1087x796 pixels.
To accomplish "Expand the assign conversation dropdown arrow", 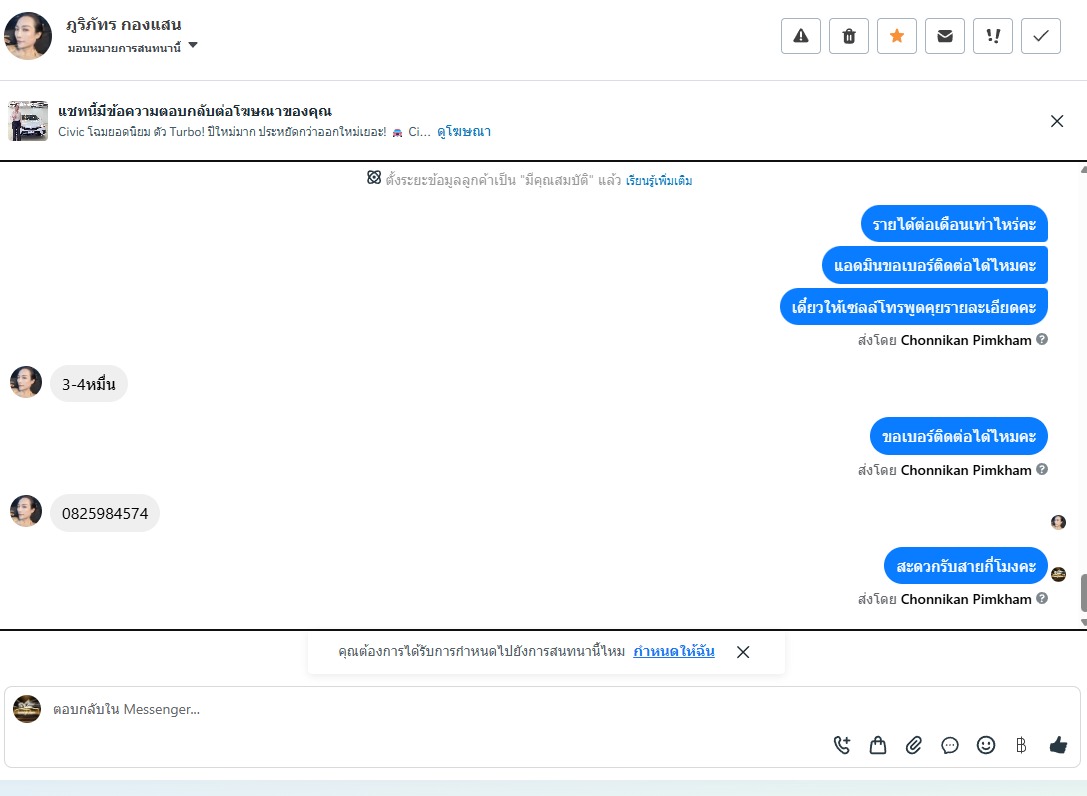I will click(193, 45).
